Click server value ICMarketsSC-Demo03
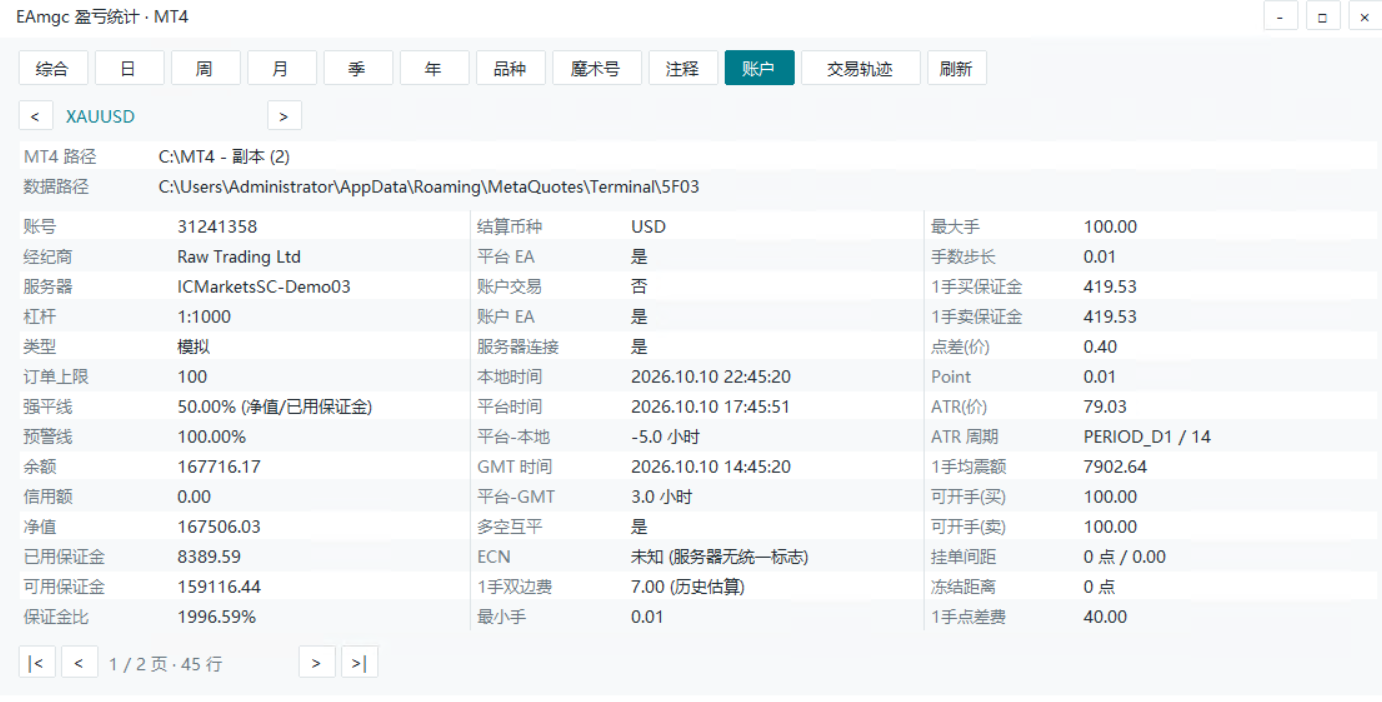Viewport: 1382px width, 702px height. pyautogui.click(x=264, y=287)
